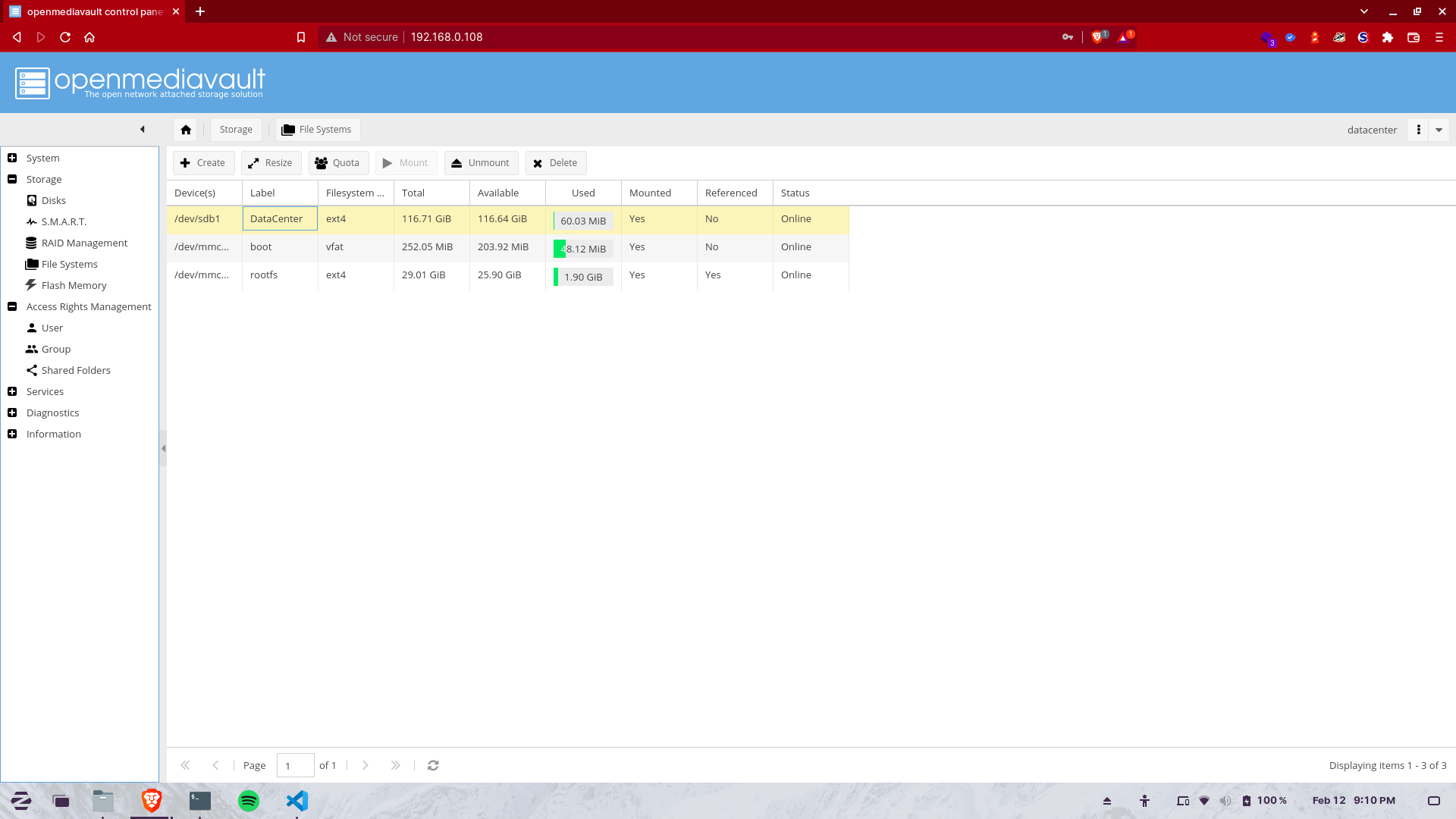Select the rootfs filesystem row
This screenshot has width=1456, height=819.
coord(507,275)
